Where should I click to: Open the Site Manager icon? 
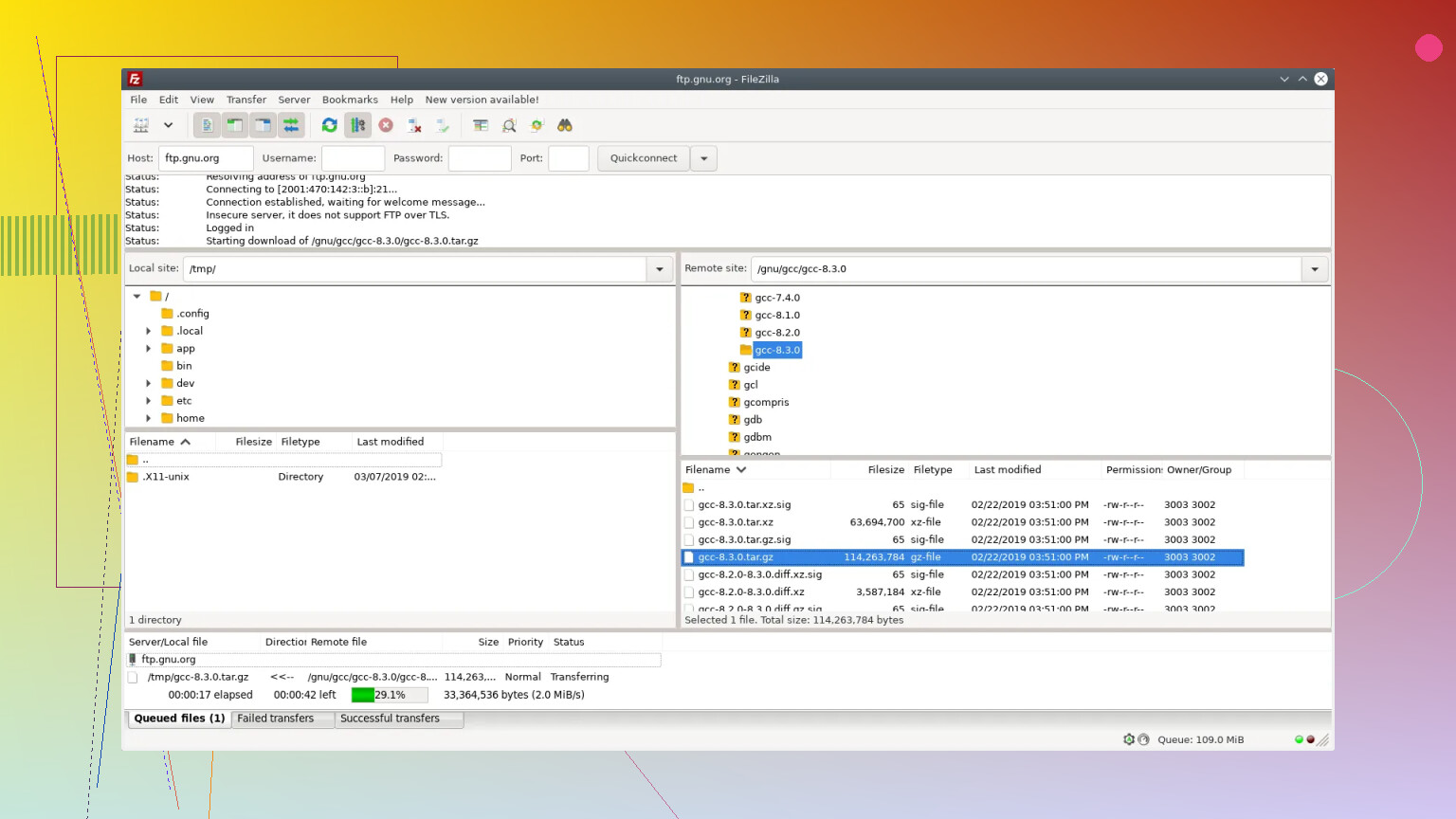(x=141, y=125)
